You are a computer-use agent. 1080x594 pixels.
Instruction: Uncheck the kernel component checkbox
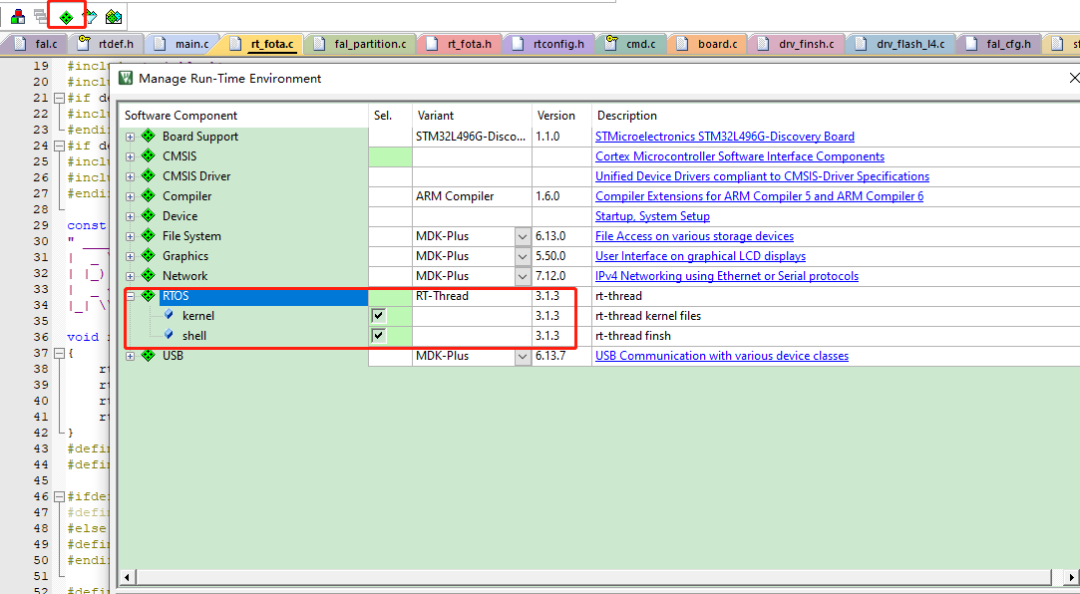tap(378, 316)
